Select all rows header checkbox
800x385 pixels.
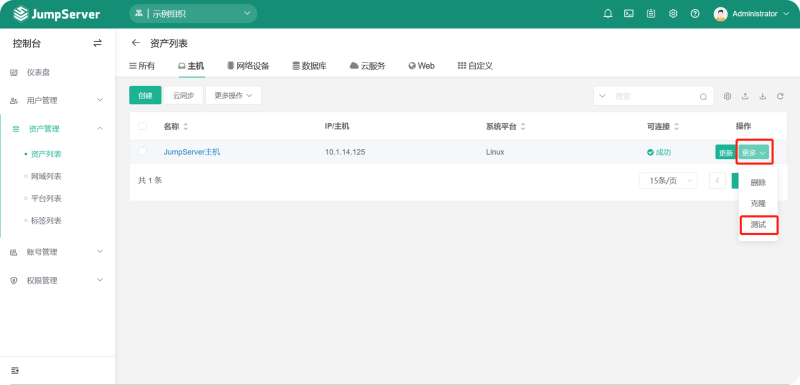143,126
